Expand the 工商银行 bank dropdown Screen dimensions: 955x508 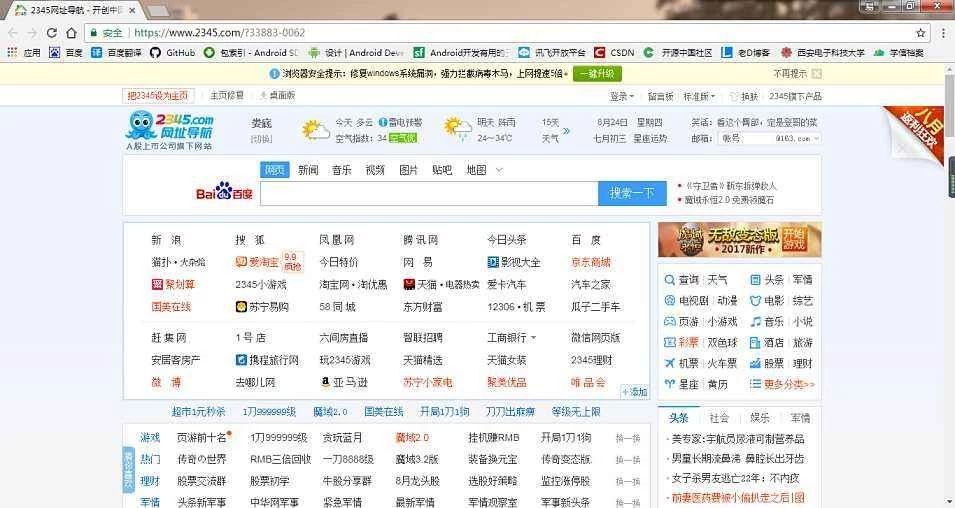click(x=534, y=337)
